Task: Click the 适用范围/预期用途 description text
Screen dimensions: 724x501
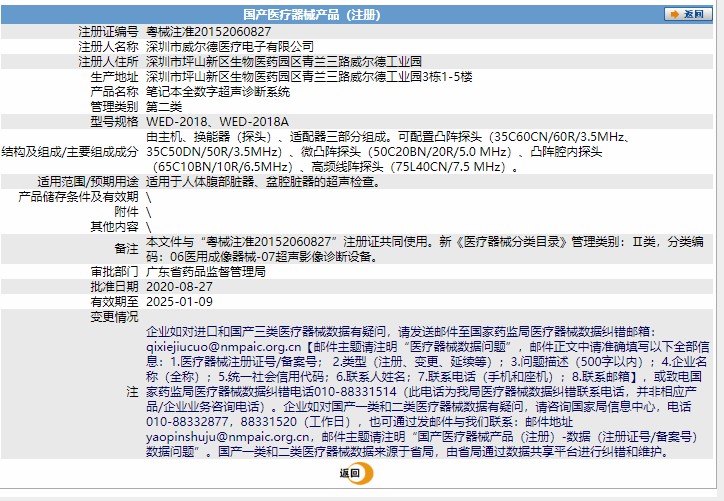Action: [265, 182]
